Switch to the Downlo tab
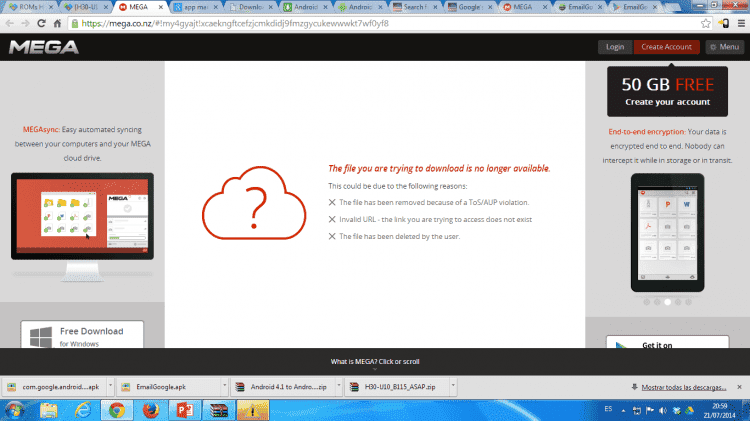The image size is (750, 421). tap(250, 7)
